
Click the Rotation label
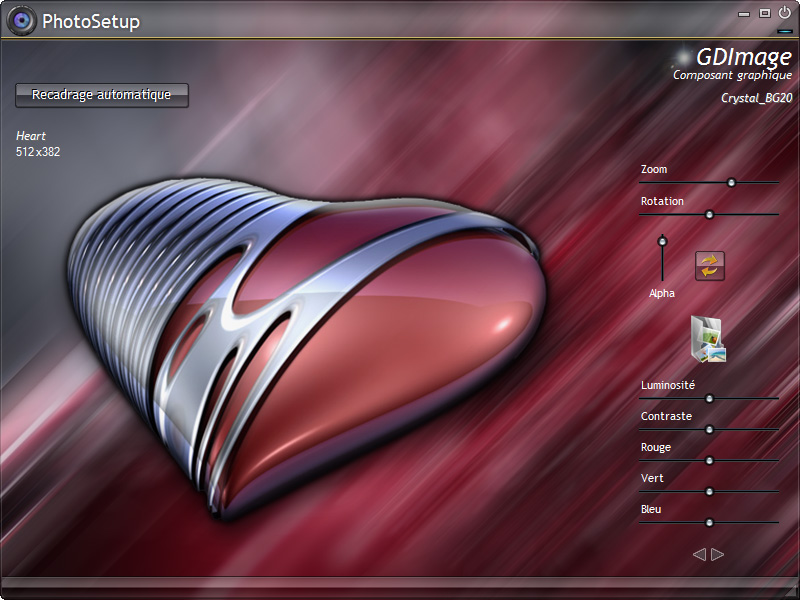[x=662, y=201]
